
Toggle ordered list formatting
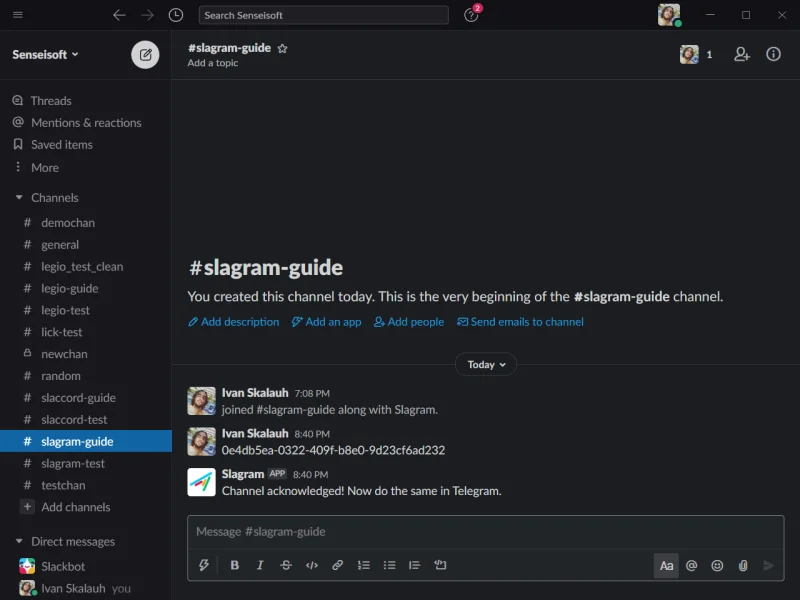pyautogui.click(x=363, y=565)
